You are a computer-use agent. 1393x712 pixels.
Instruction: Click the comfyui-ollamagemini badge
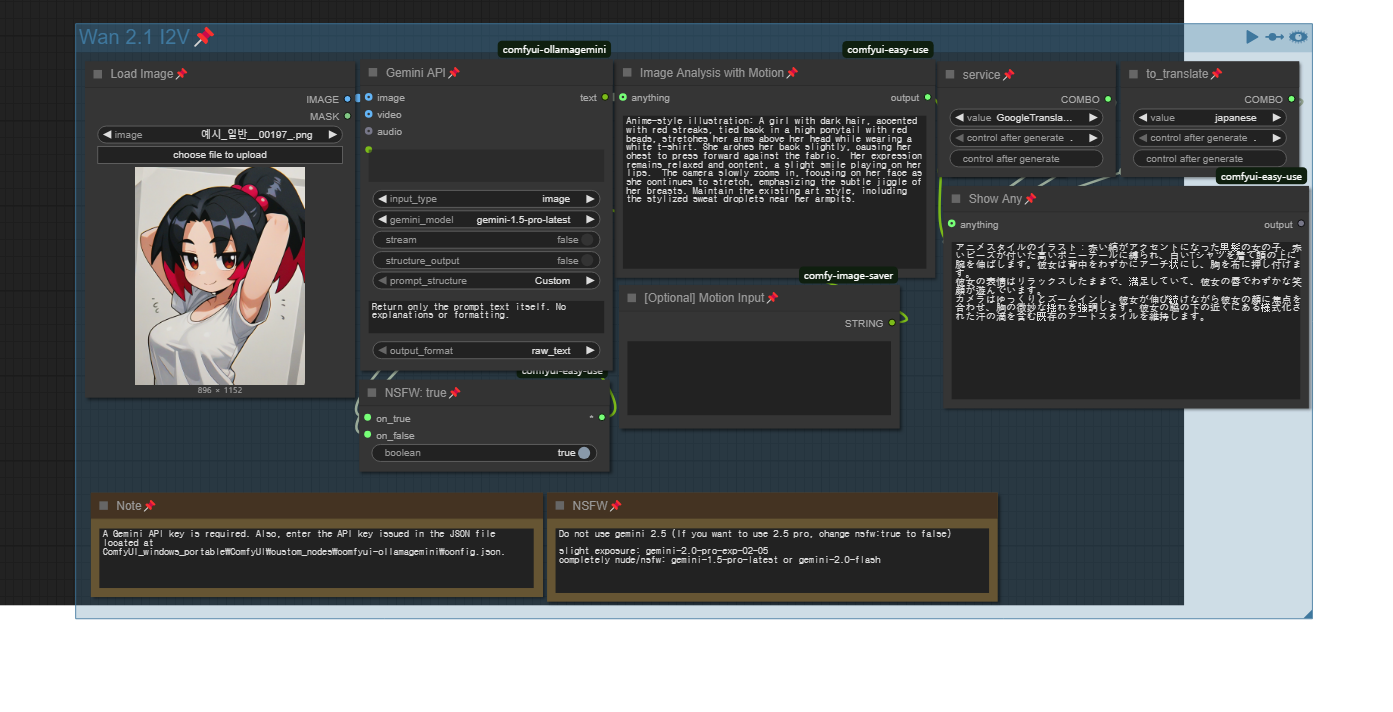[x=554, y=50]
